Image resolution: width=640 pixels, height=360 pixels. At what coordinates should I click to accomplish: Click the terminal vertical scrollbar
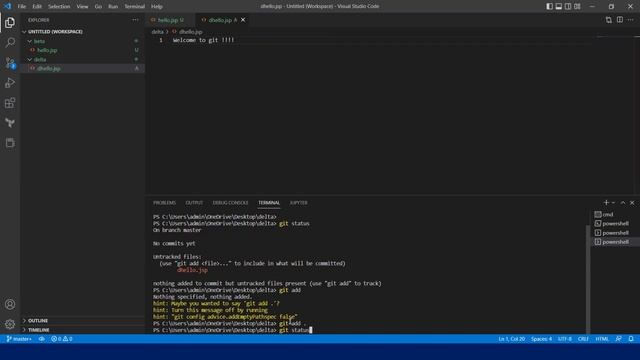click(588, 280)
